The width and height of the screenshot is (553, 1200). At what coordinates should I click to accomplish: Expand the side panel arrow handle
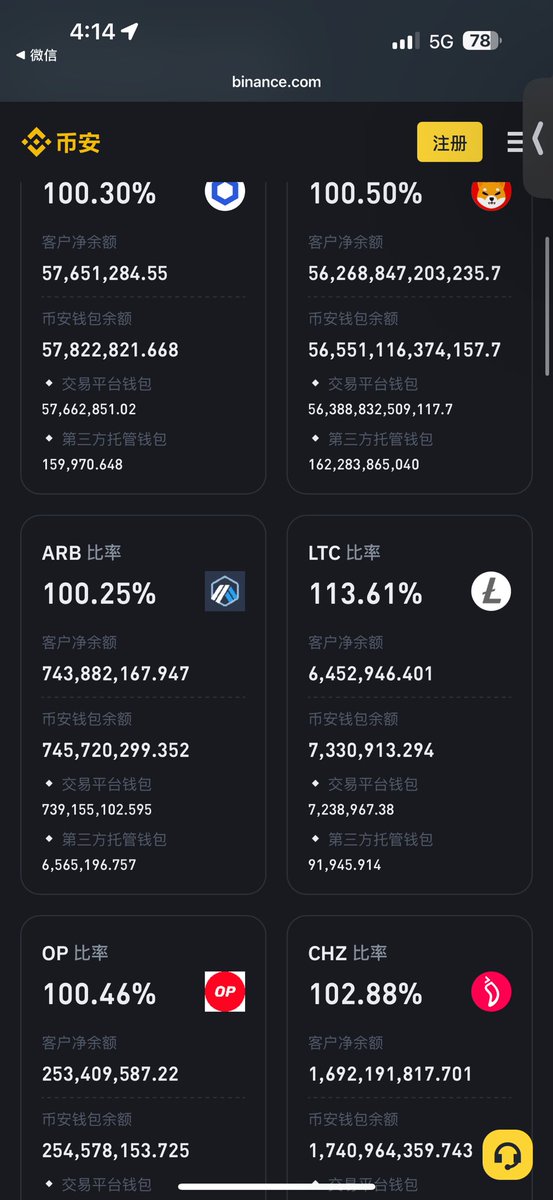point(538,140)
